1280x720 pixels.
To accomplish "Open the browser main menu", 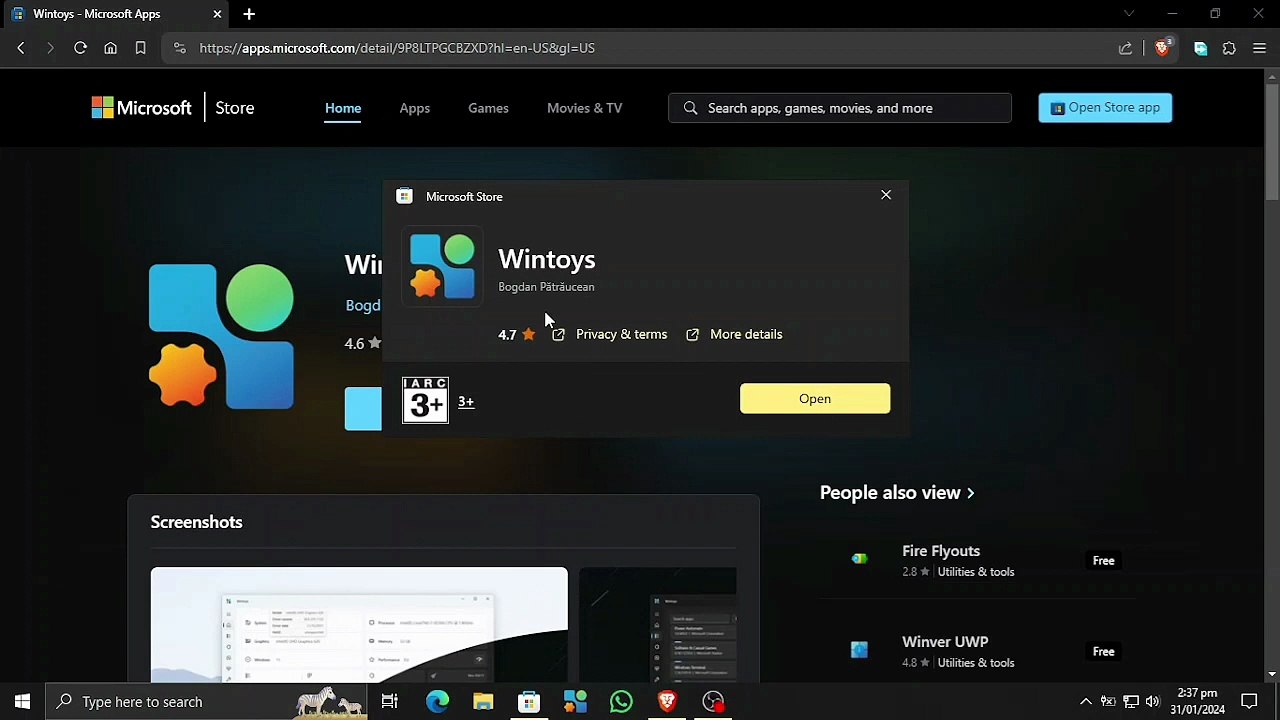I will (x=1259, y=48).
